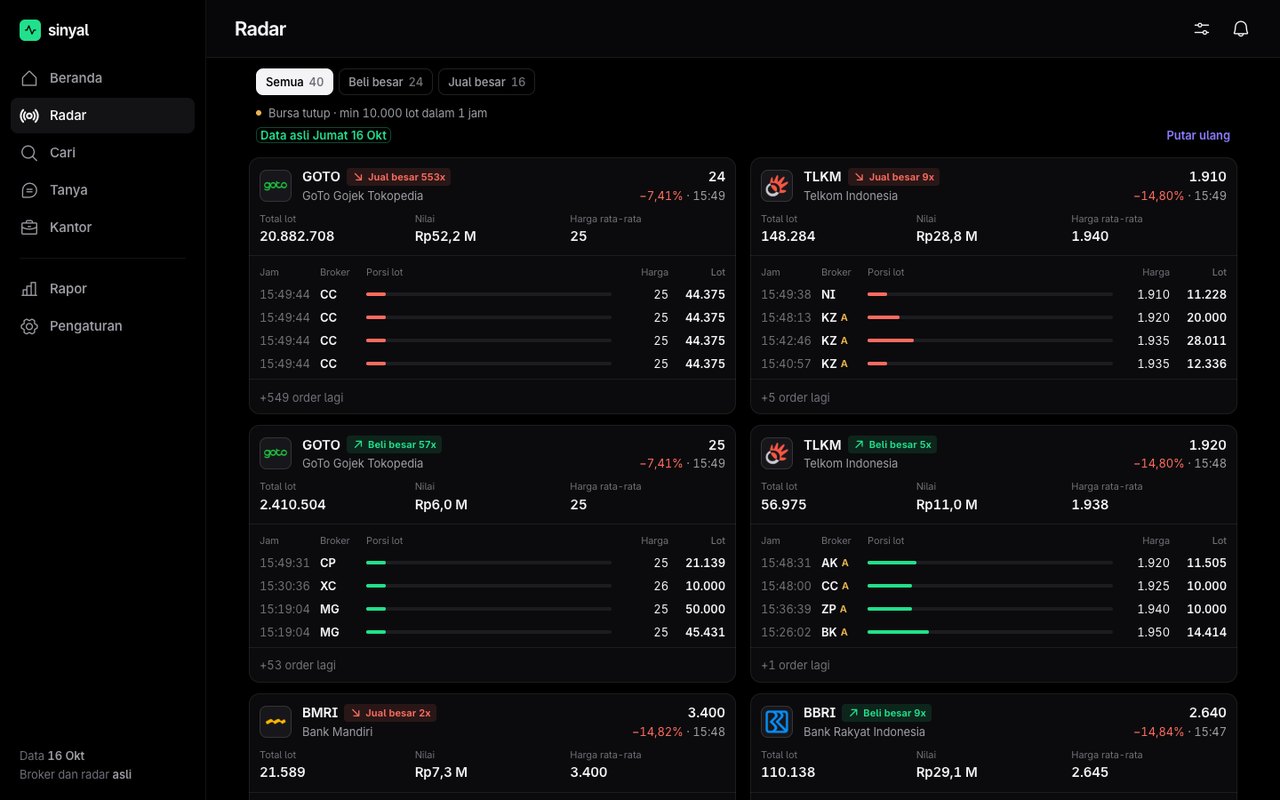Click the Bank Mandiri logo icon
This screenshot has width=1280, height=800.
(275, 722)
